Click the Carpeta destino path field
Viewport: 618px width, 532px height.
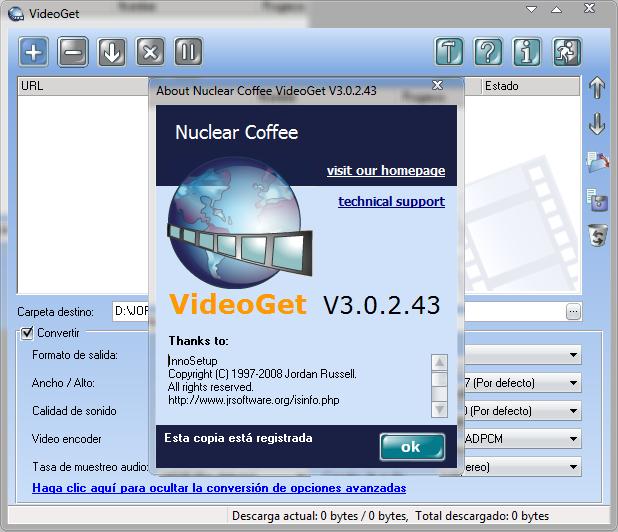click(x=130, y=311)
